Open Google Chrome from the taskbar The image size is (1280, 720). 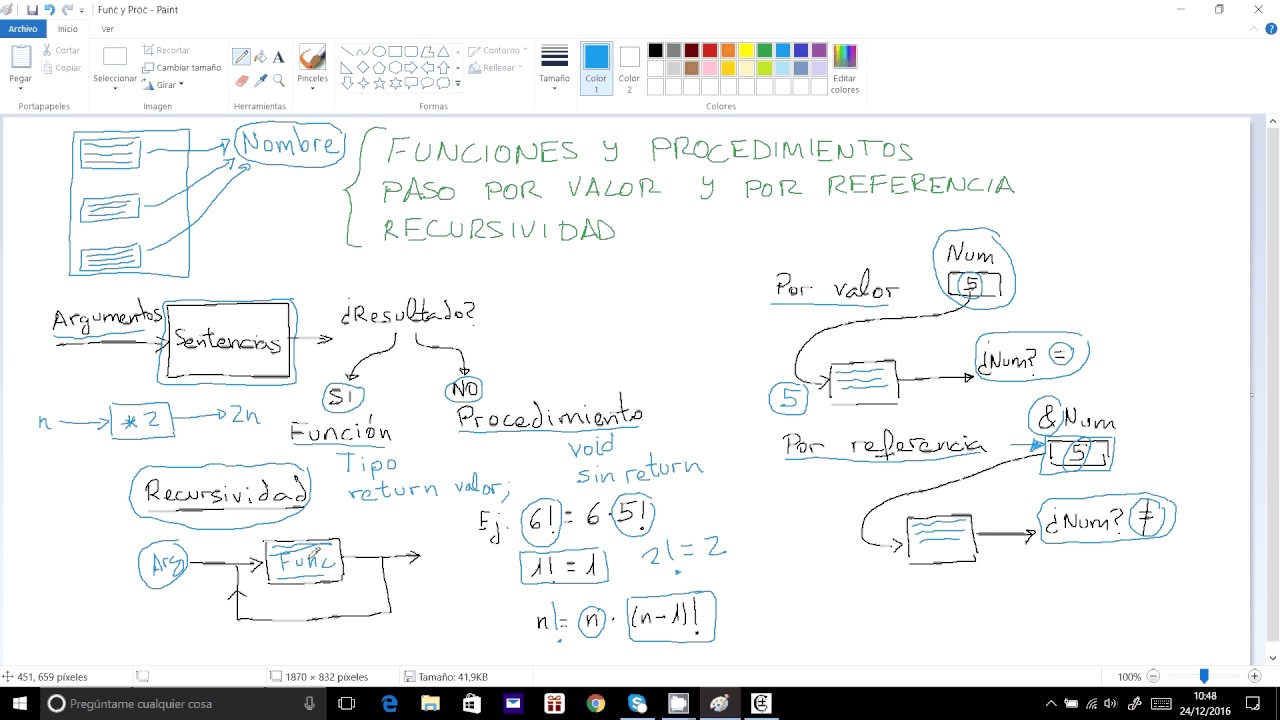(x=596, y=704)
